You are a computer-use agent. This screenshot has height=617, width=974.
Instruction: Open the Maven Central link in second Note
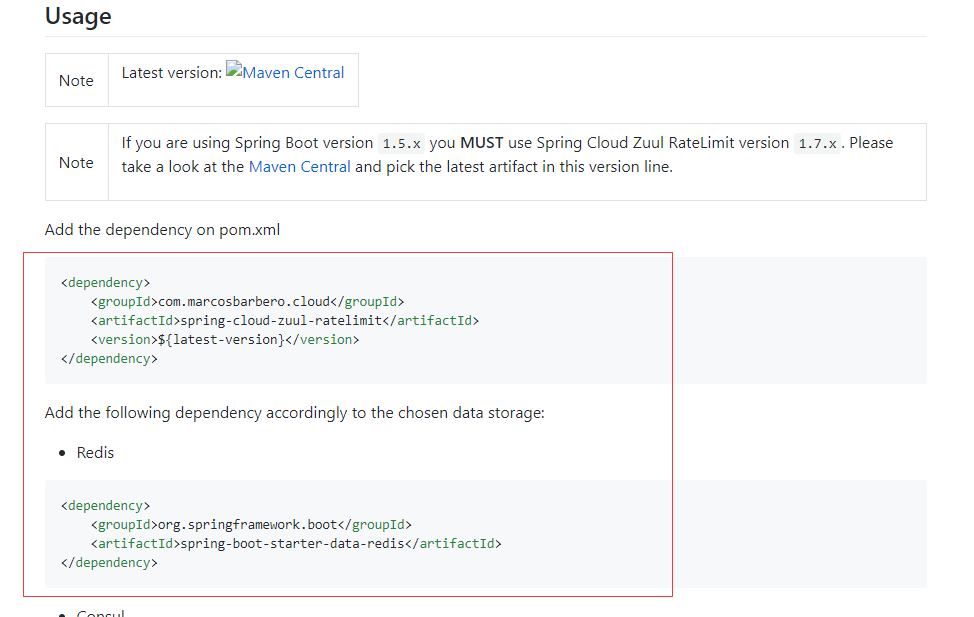(299, 166)
